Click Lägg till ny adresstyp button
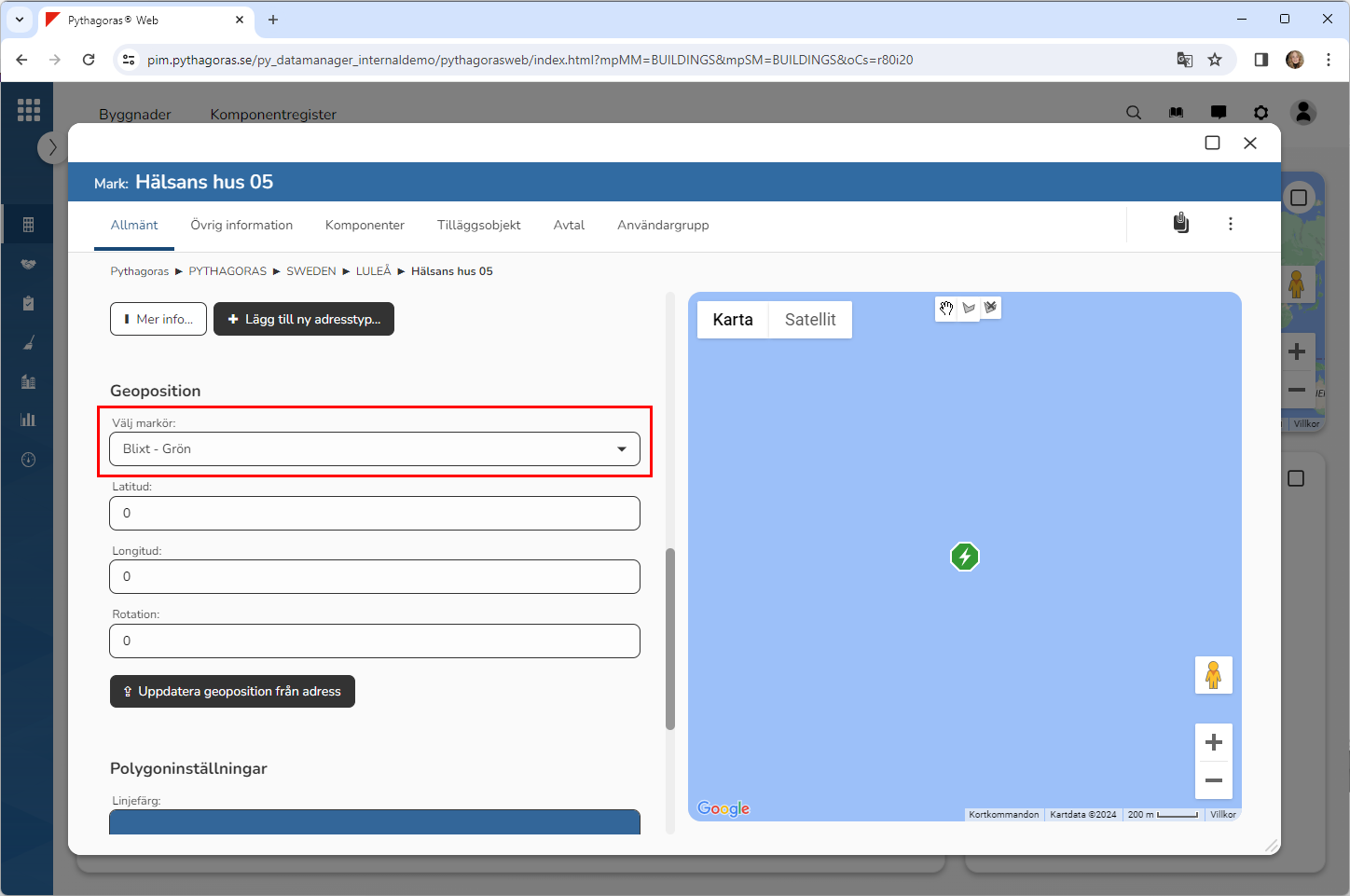Screen dimensions: 1350x896 tap(304, 319)
